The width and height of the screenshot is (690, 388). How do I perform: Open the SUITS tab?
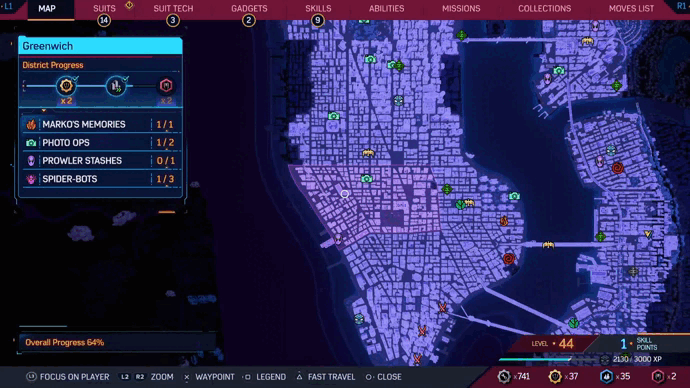pos(104,8)
